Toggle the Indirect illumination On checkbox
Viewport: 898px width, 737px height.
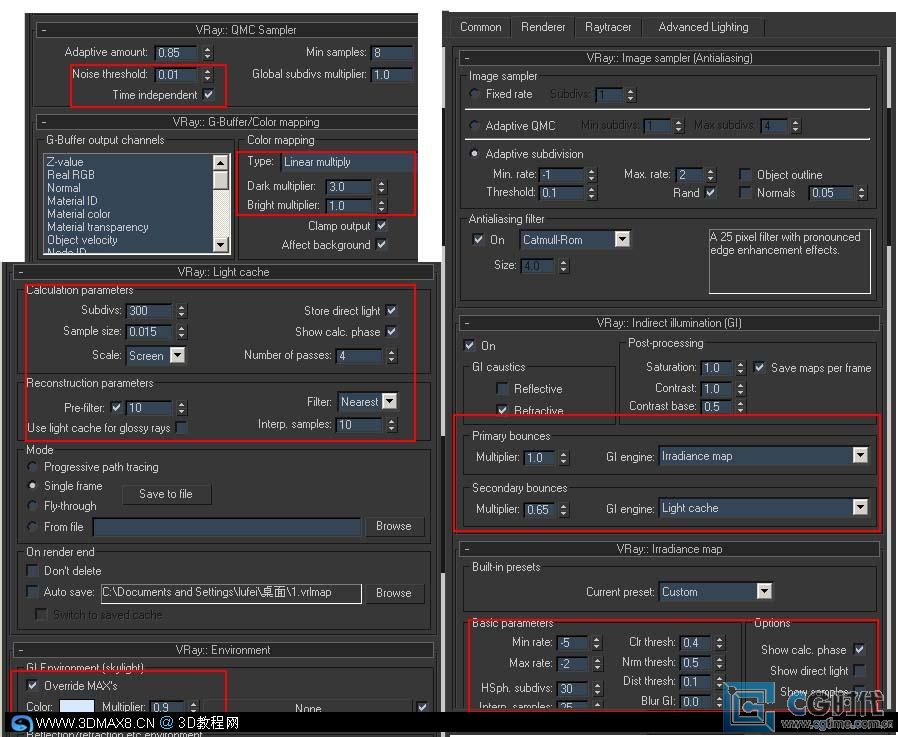[470, 345]
